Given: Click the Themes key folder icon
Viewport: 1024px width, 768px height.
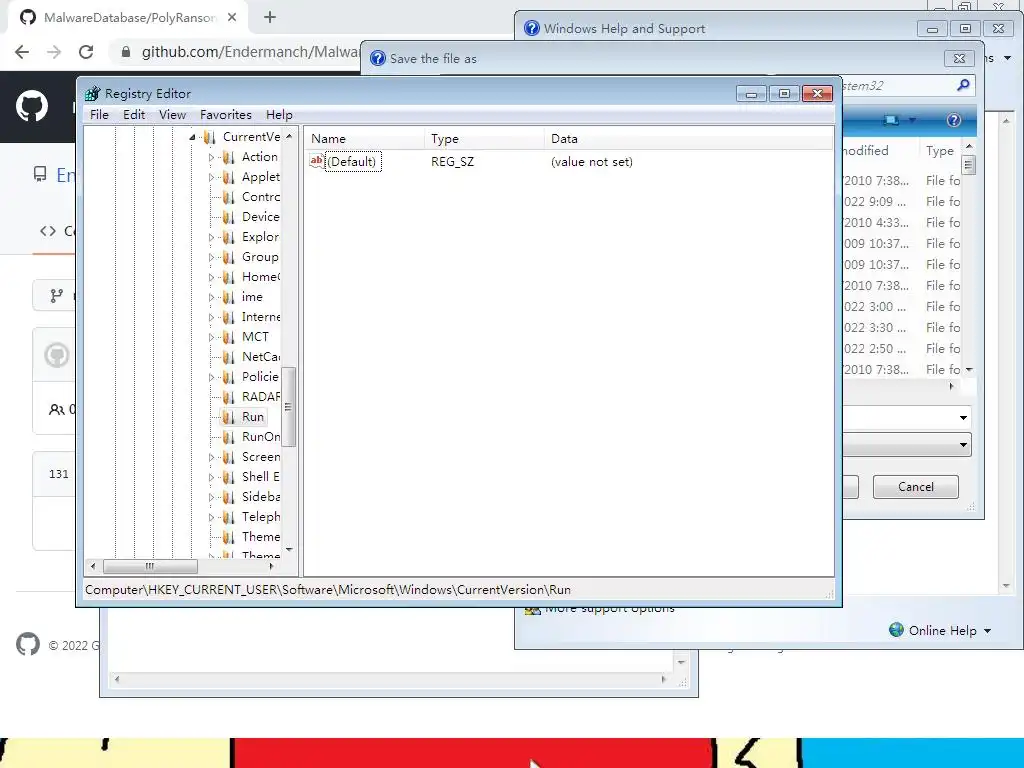Looking at the screenshot, I should pos(229,537).
